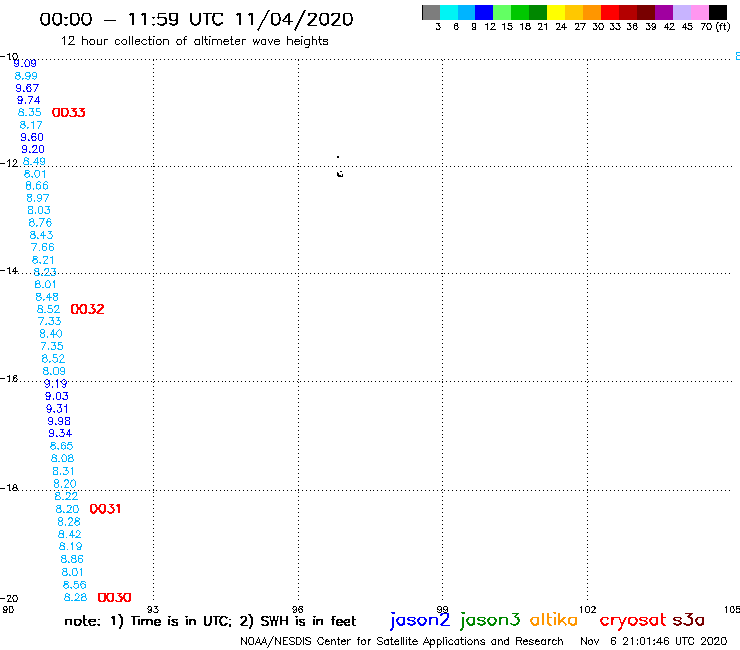
Task: Click the 9.74 wave height value
Action: 29,101
